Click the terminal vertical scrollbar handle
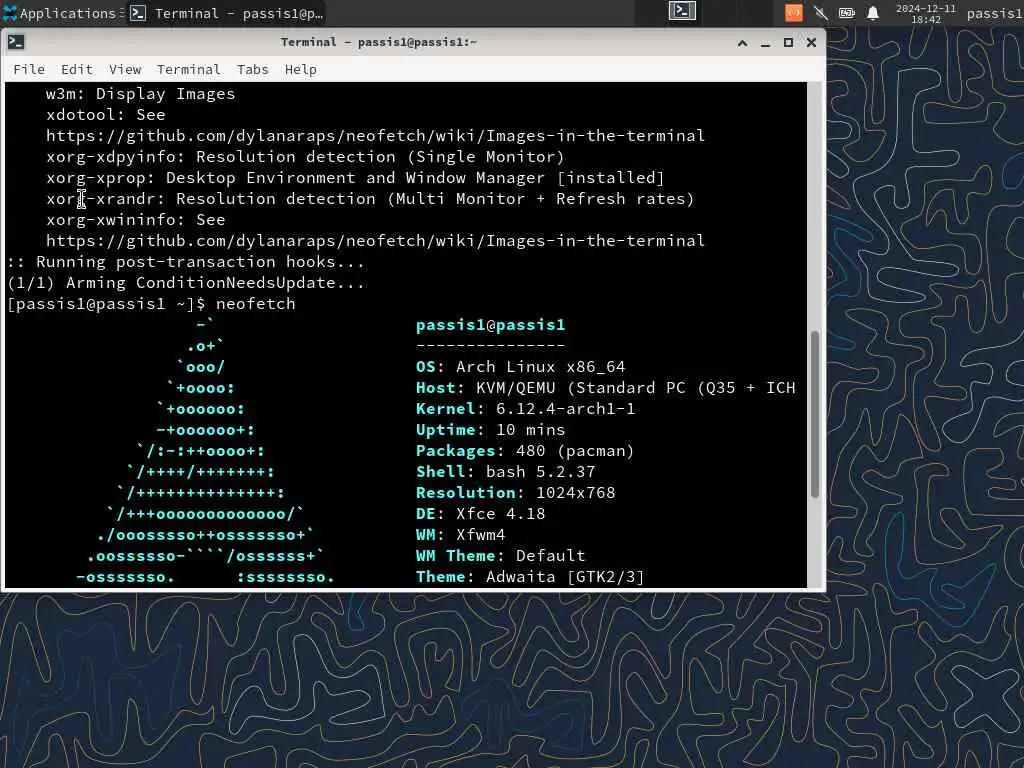This screenshot has height=768, width=1024. pos(814,415)
